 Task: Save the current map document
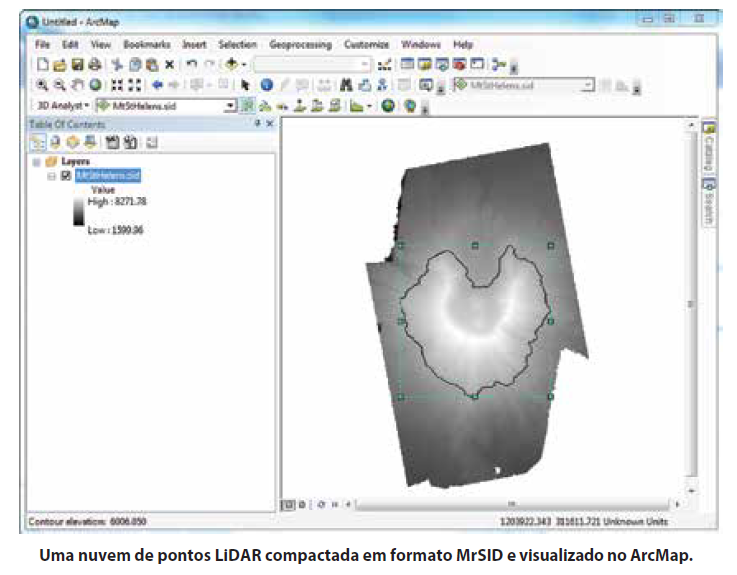[x=77, y=64]
